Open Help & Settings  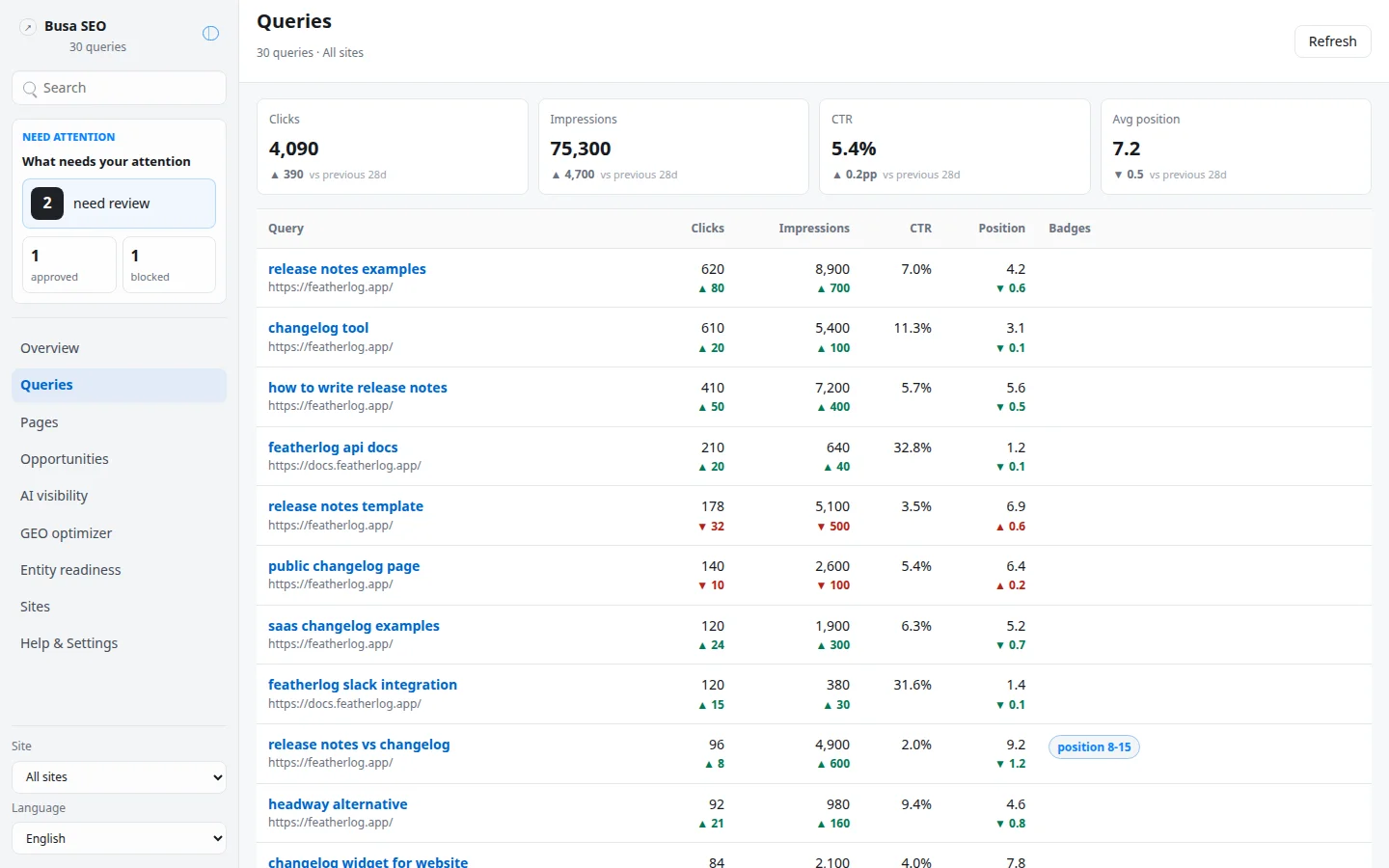[x=119, y=643]
